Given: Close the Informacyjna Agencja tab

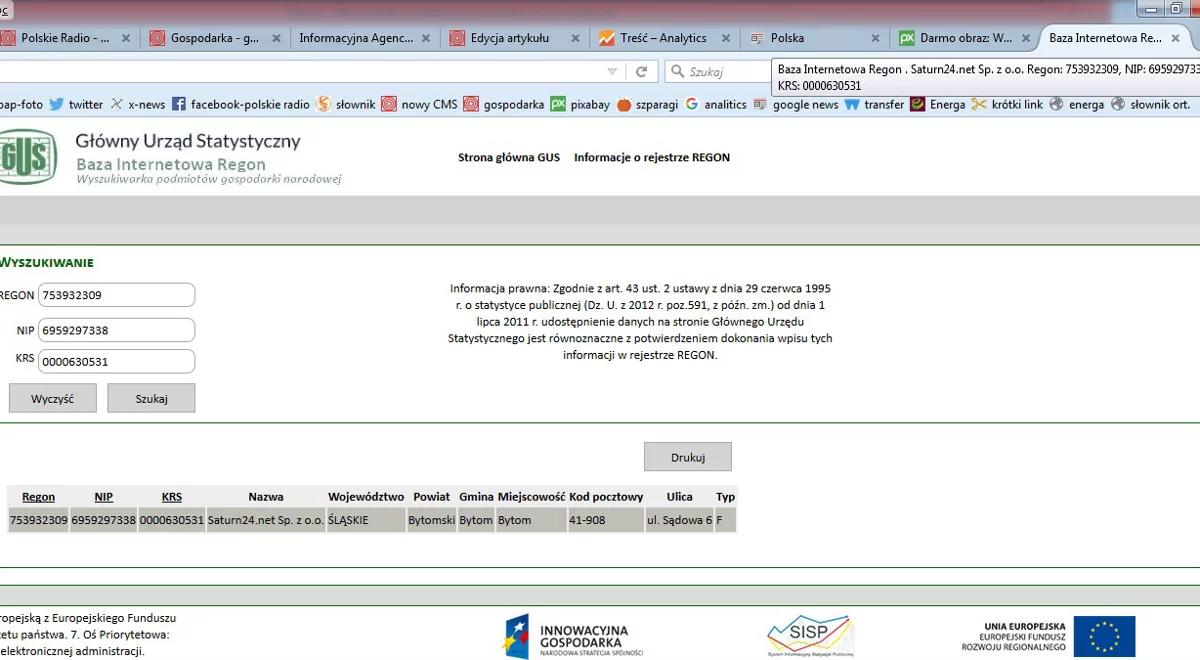Looking at the screenshot, I should [x=426, y=38].
